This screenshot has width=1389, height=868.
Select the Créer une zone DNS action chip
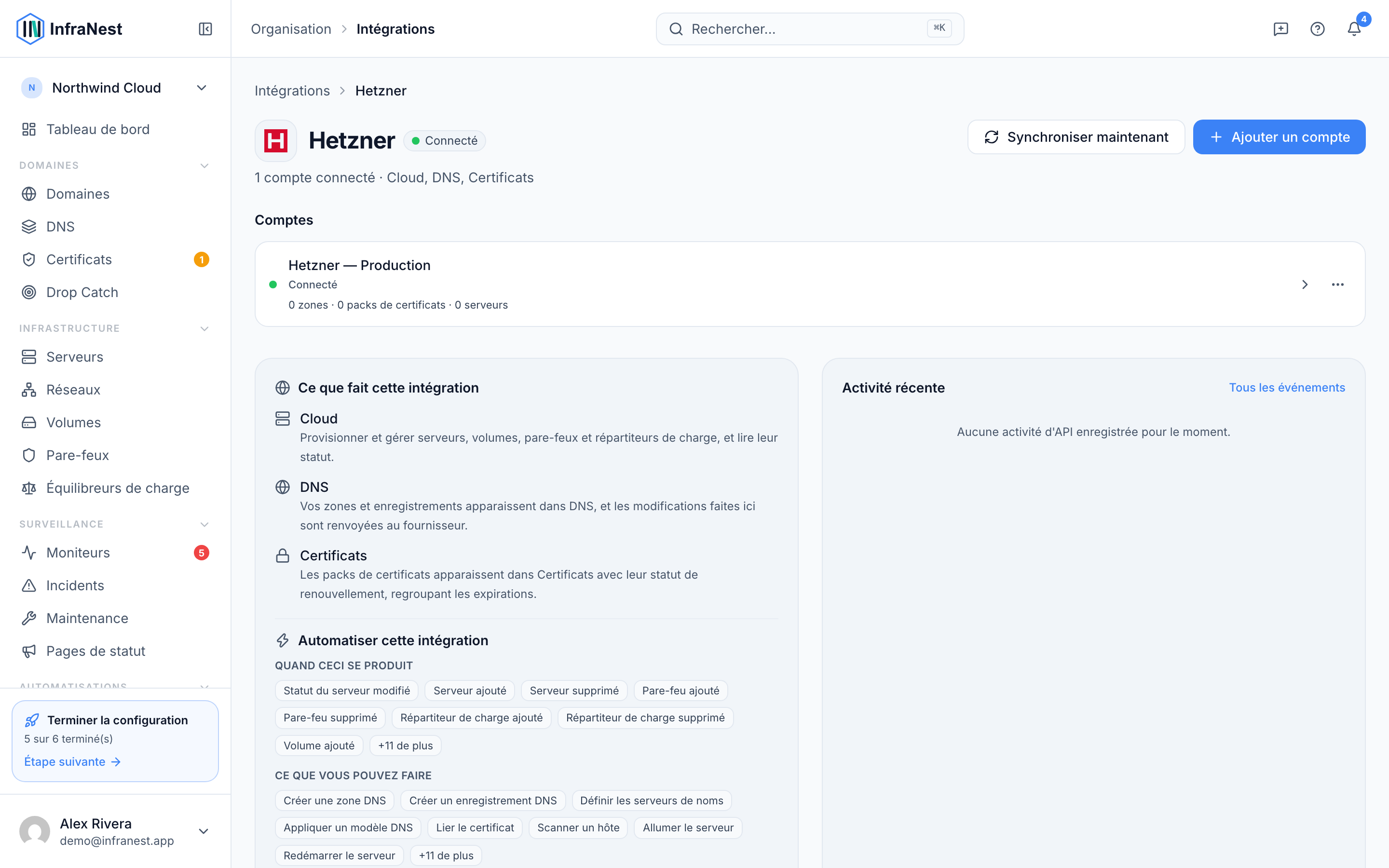[335, 801]
